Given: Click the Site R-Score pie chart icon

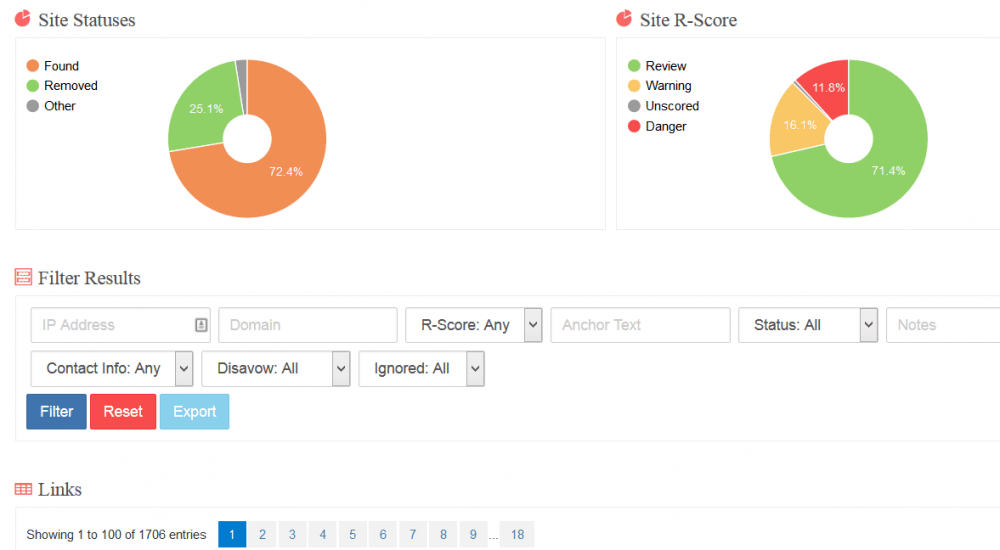Looking at the screenshot, I should 624,19.
